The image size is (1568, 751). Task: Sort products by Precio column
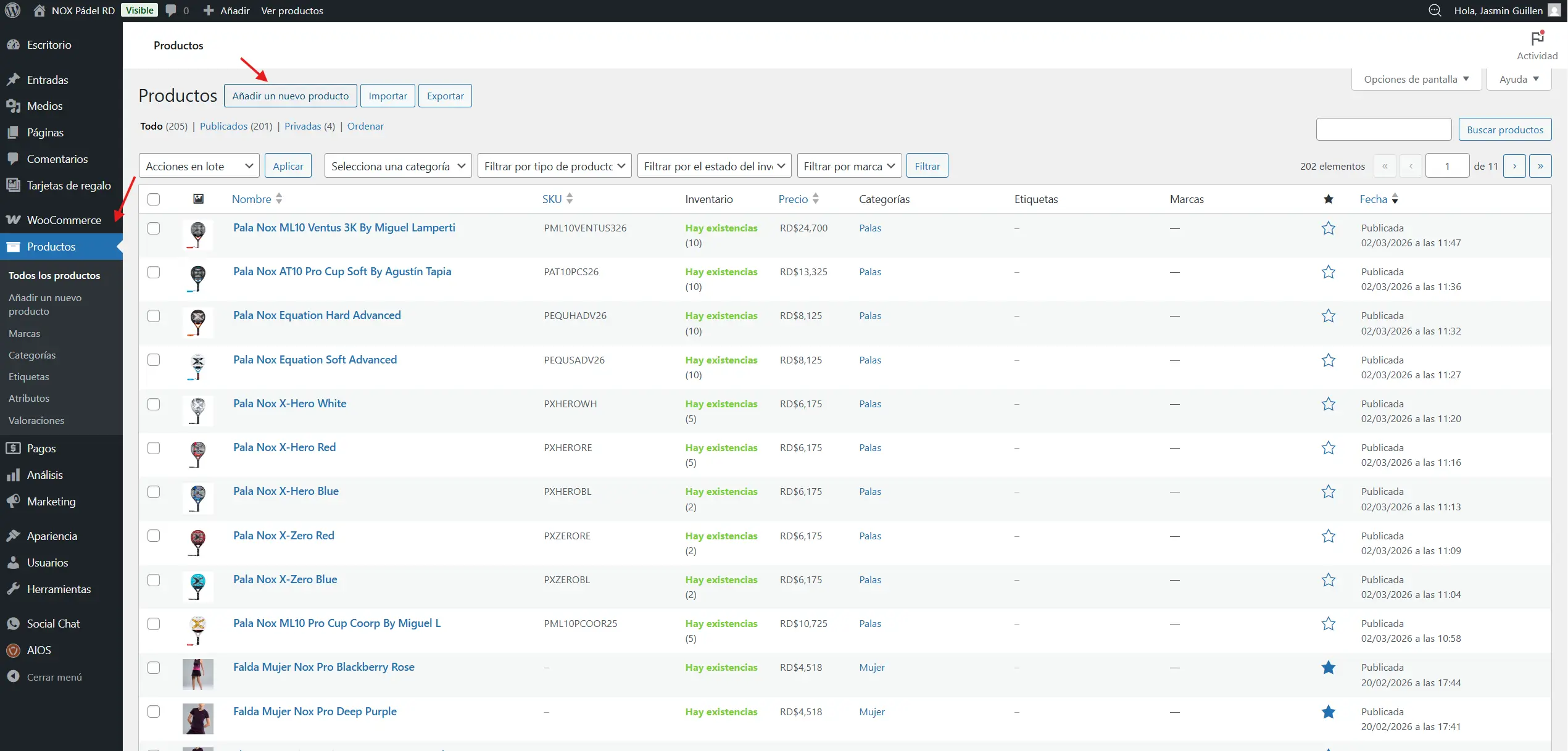tap(799, 199)
